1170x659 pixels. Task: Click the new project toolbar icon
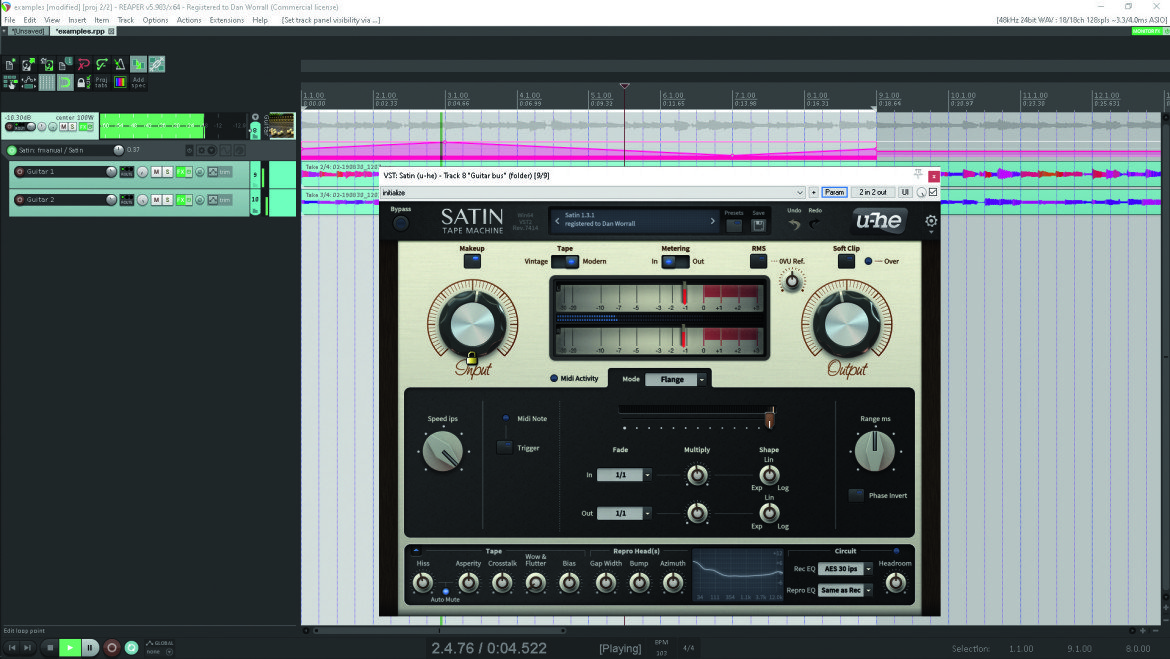pos(10,64)
